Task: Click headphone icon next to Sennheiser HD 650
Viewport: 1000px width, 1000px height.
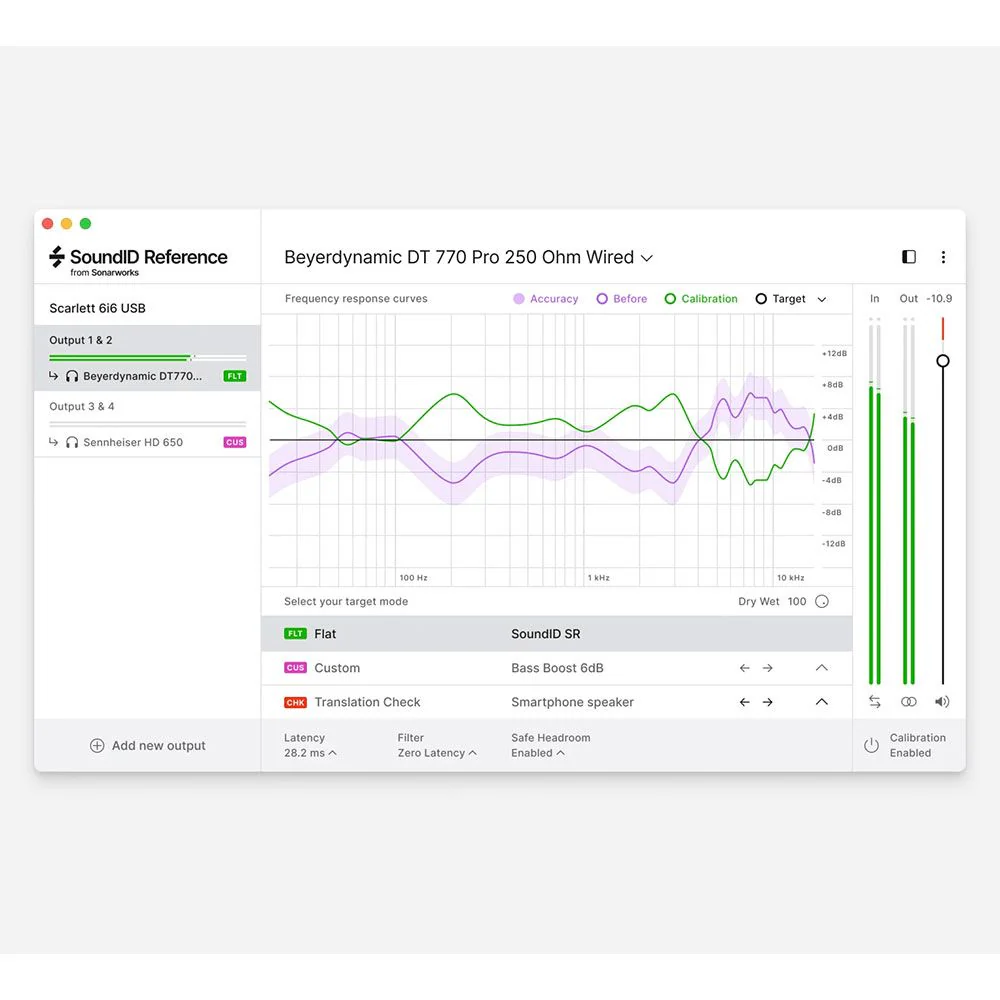Action: coord(72,442)
